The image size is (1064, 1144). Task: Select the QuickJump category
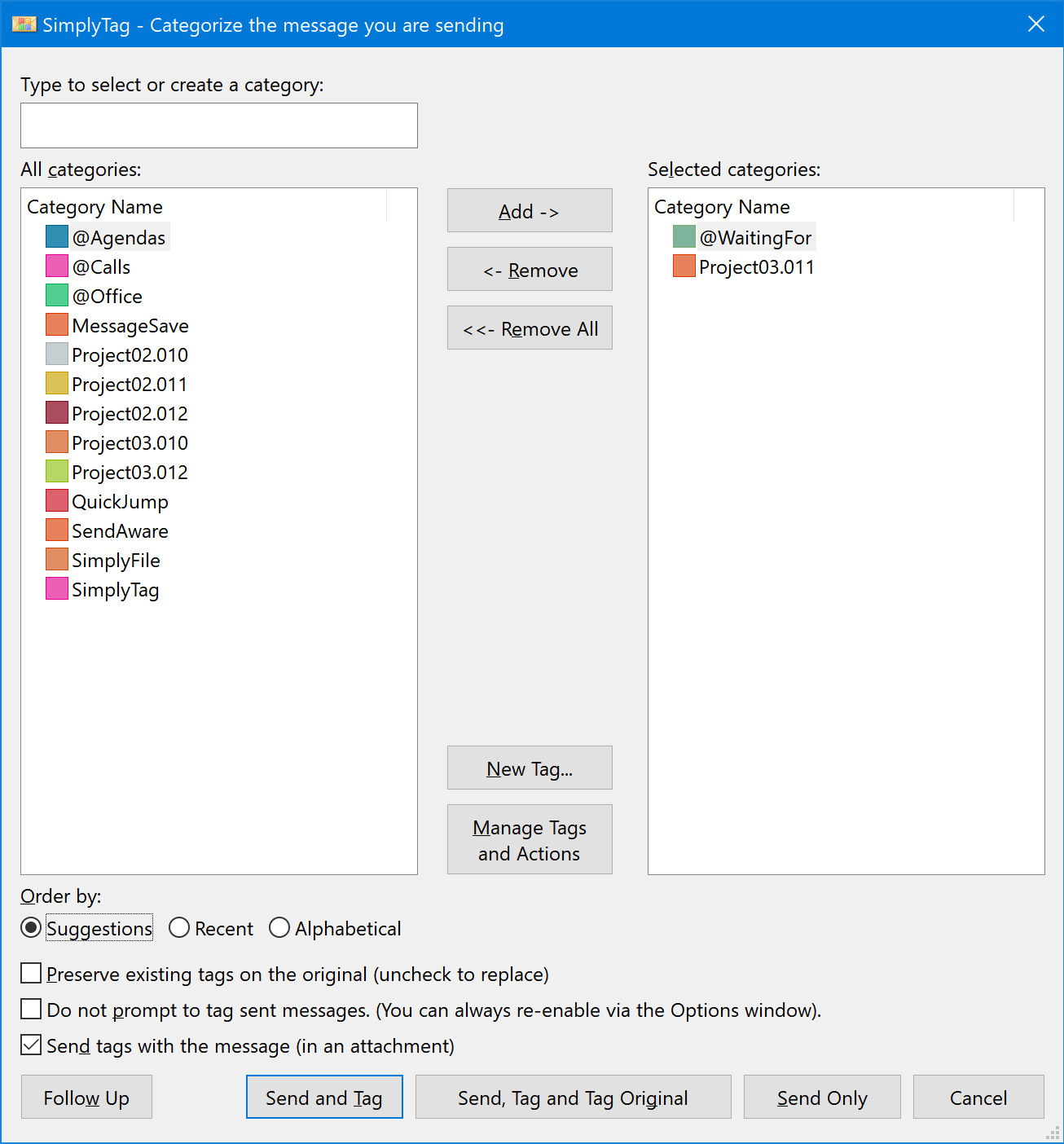pyautogui.click(x=120, y=502)
